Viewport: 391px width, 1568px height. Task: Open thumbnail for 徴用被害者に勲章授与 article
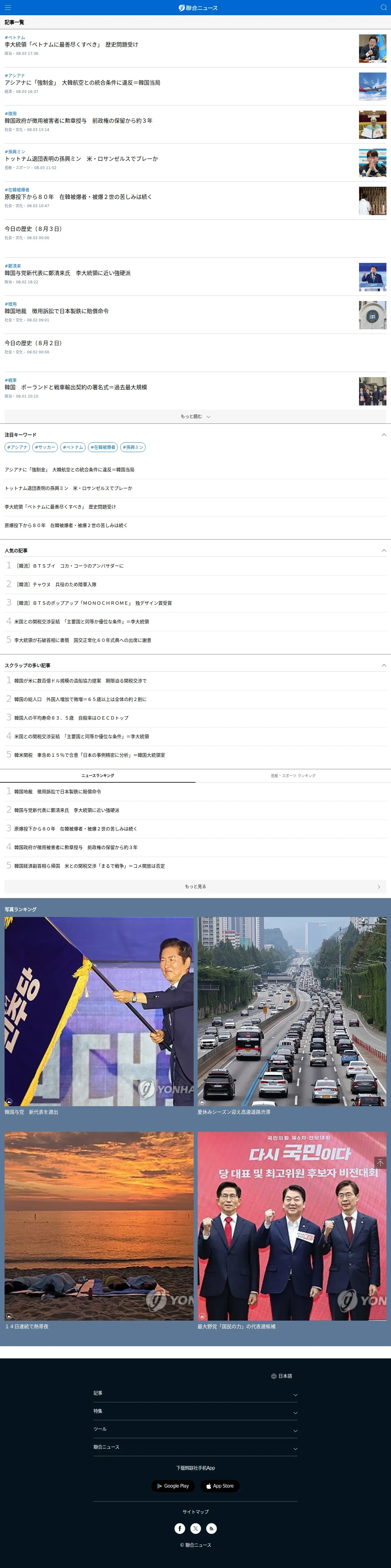[x=372, y=125]
